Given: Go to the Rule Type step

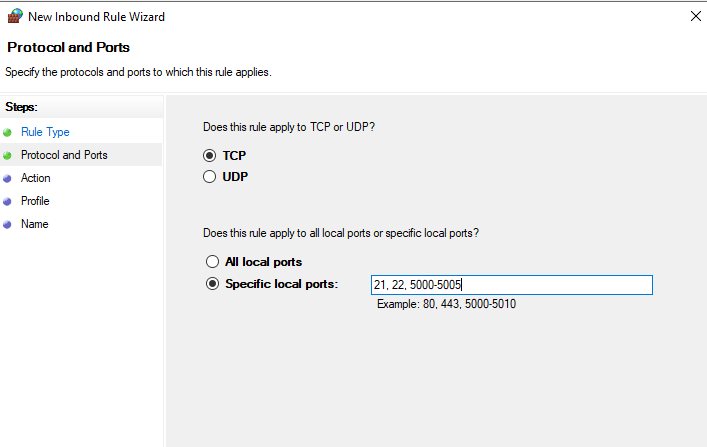Looking at the screenshot, I should point(45,132).
